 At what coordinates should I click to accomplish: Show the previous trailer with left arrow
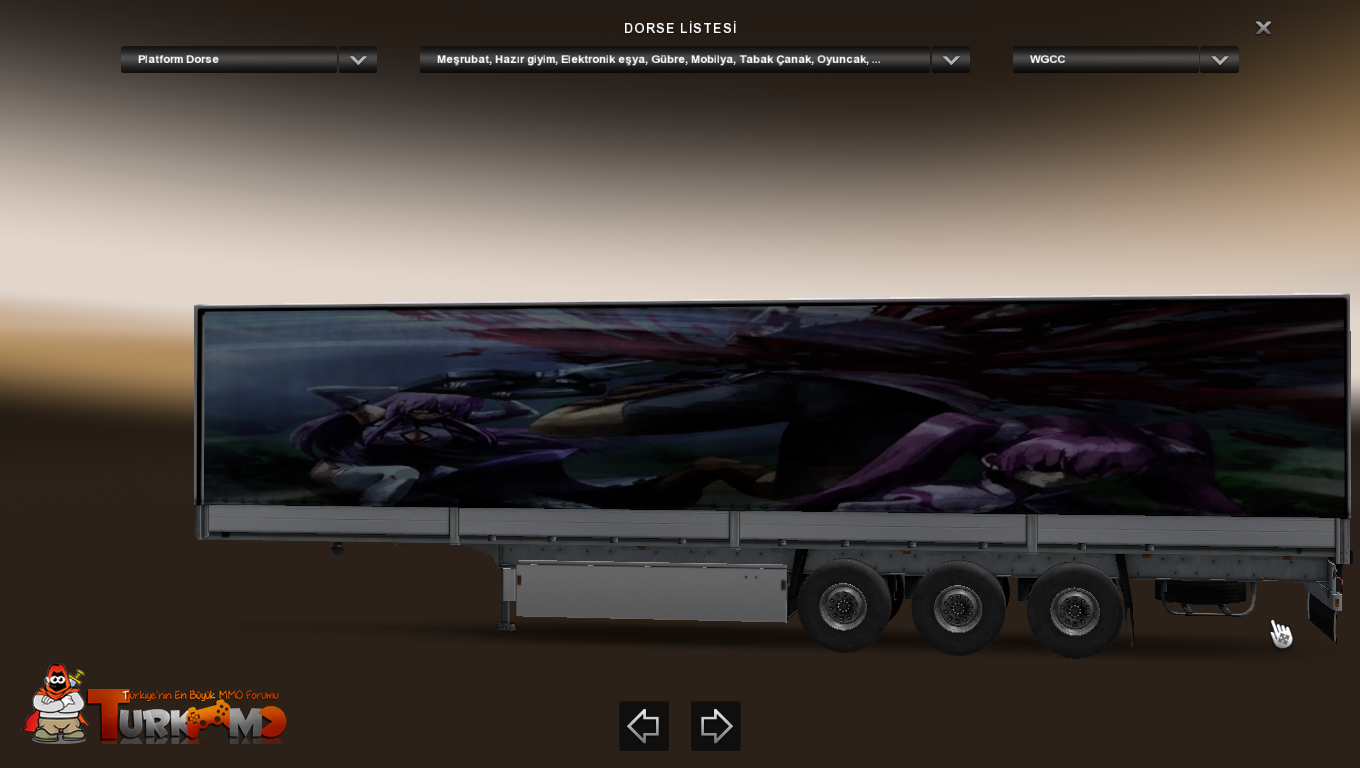click(644, 726)
